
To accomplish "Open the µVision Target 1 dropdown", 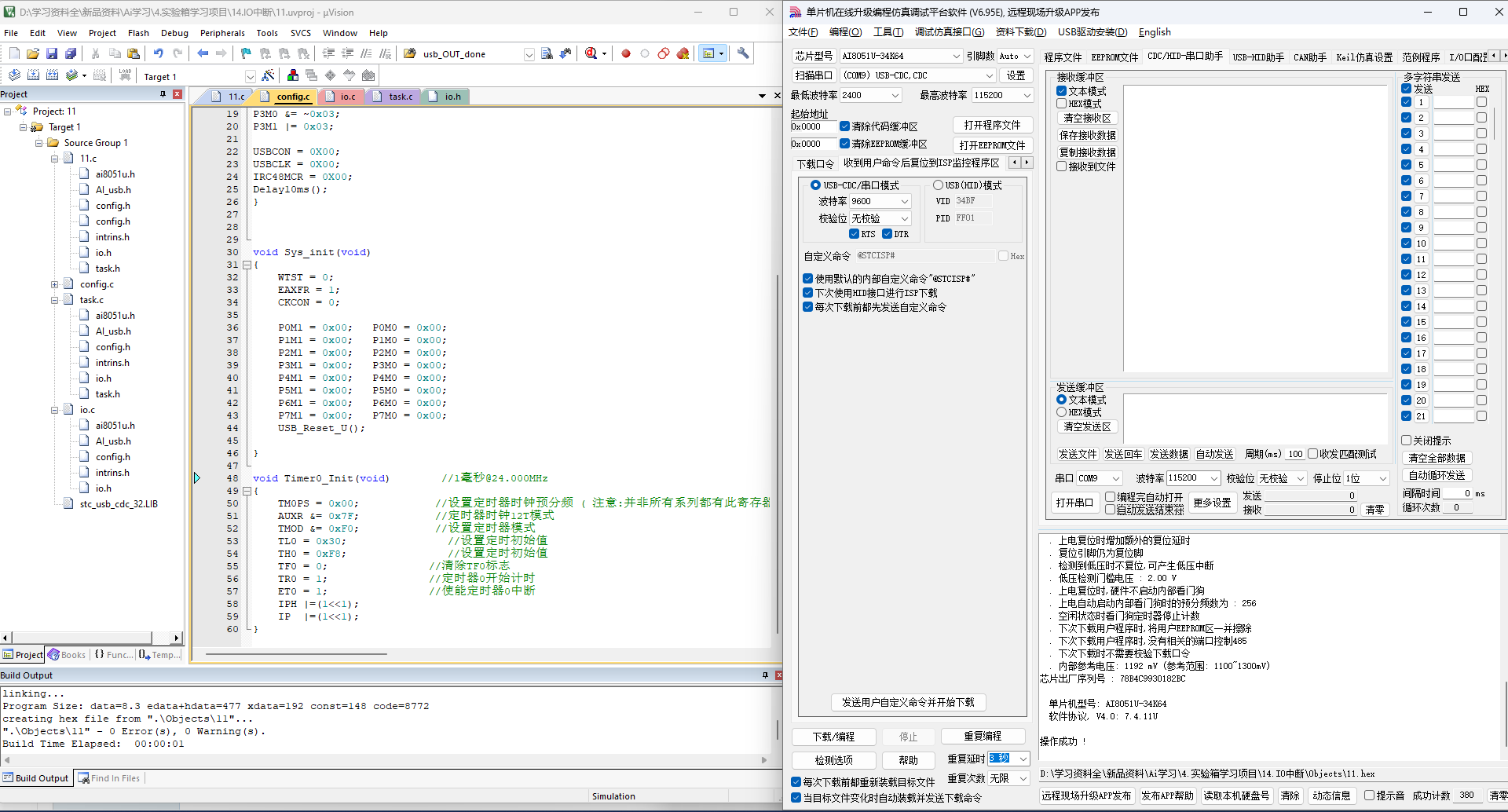I will click(250, 76).
